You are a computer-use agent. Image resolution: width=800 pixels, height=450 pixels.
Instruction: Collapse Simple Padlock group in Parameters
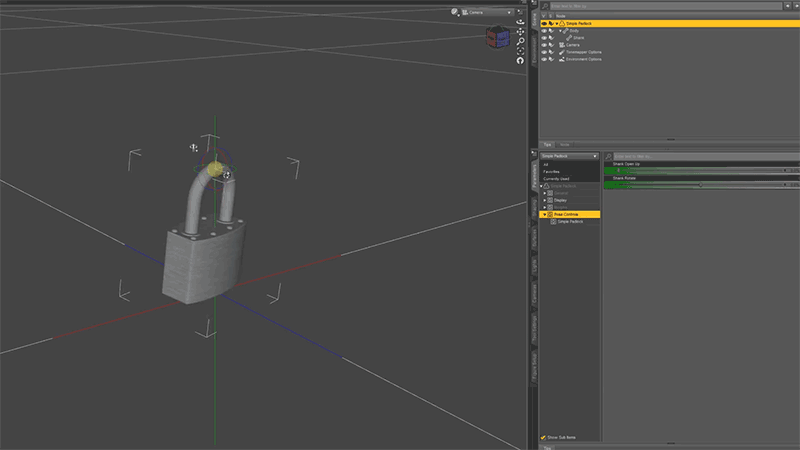click(541, 186)
